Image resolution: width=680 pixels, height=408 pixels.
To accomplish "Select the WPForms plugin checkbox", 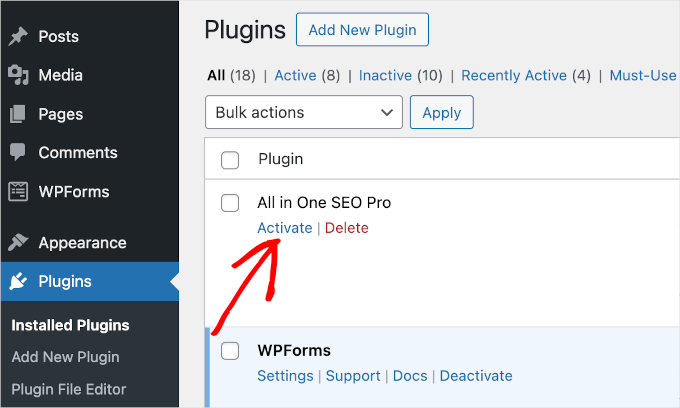I will pyautogui.click(x=230, y=351).
